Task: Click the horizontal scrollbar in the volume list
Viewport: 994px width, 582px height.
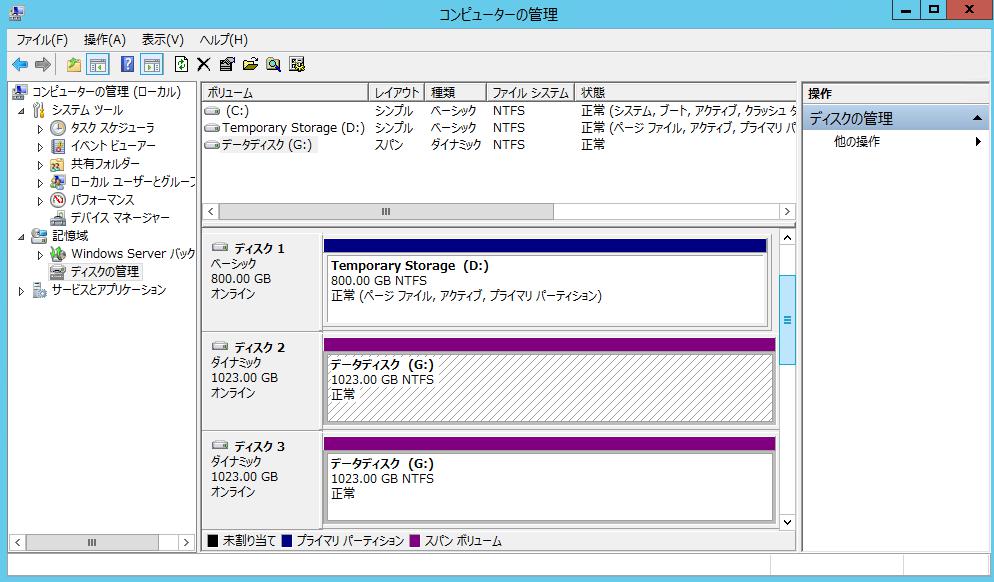Action: point(385,211)
